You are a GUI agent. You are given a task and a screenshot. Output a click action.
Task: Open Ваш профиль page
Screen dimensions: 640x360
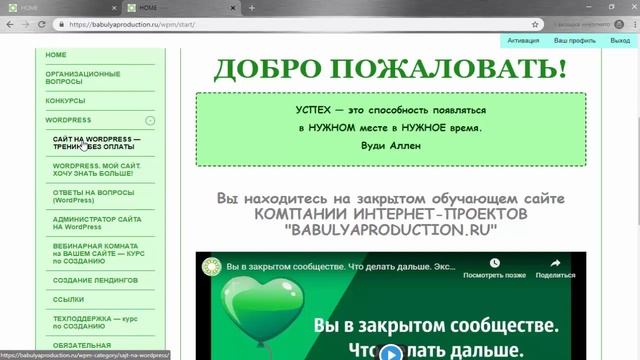pos(575,40)
